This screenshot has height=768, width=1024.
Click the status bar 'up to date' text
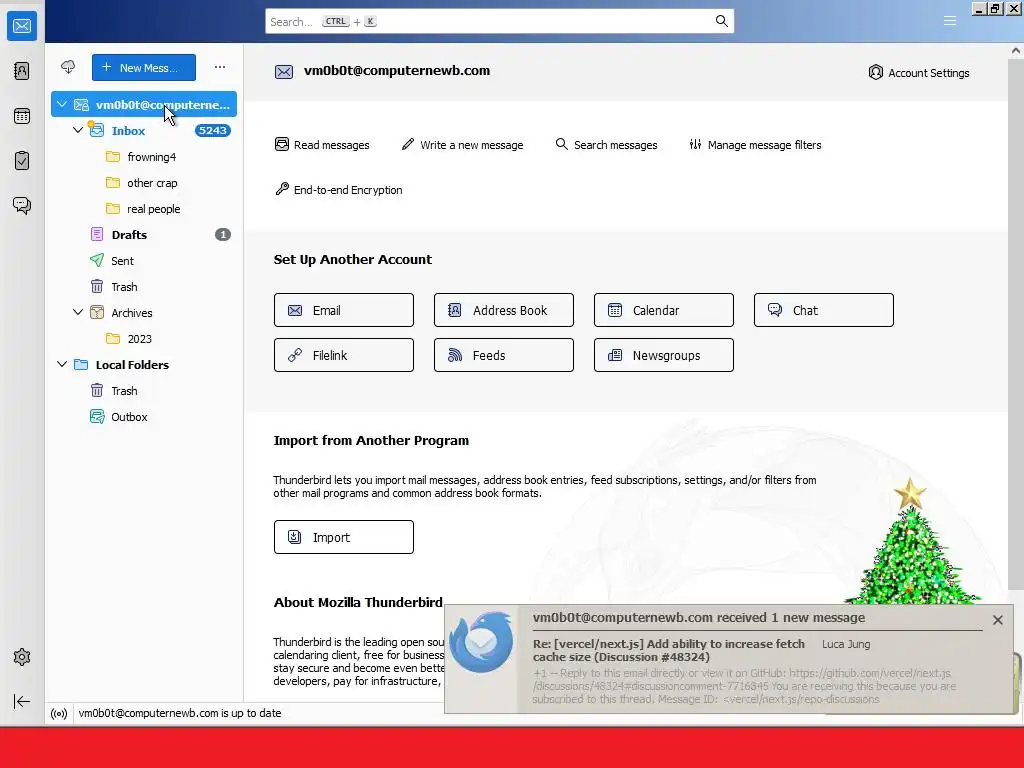[180, 713]
